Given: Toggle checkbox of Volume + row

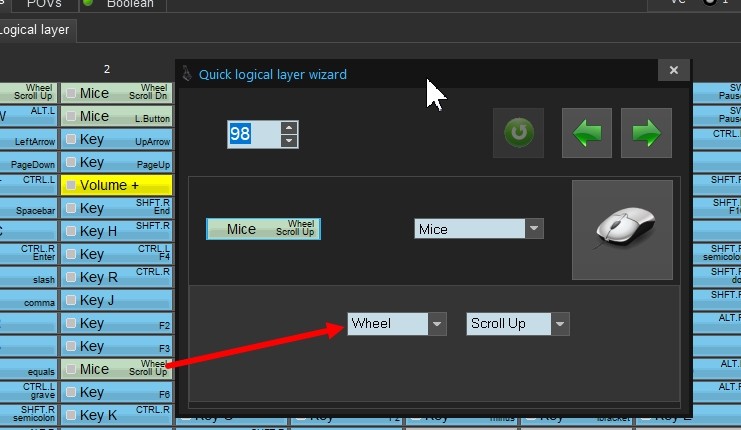Looking at the screenshot, I should 71,185.
